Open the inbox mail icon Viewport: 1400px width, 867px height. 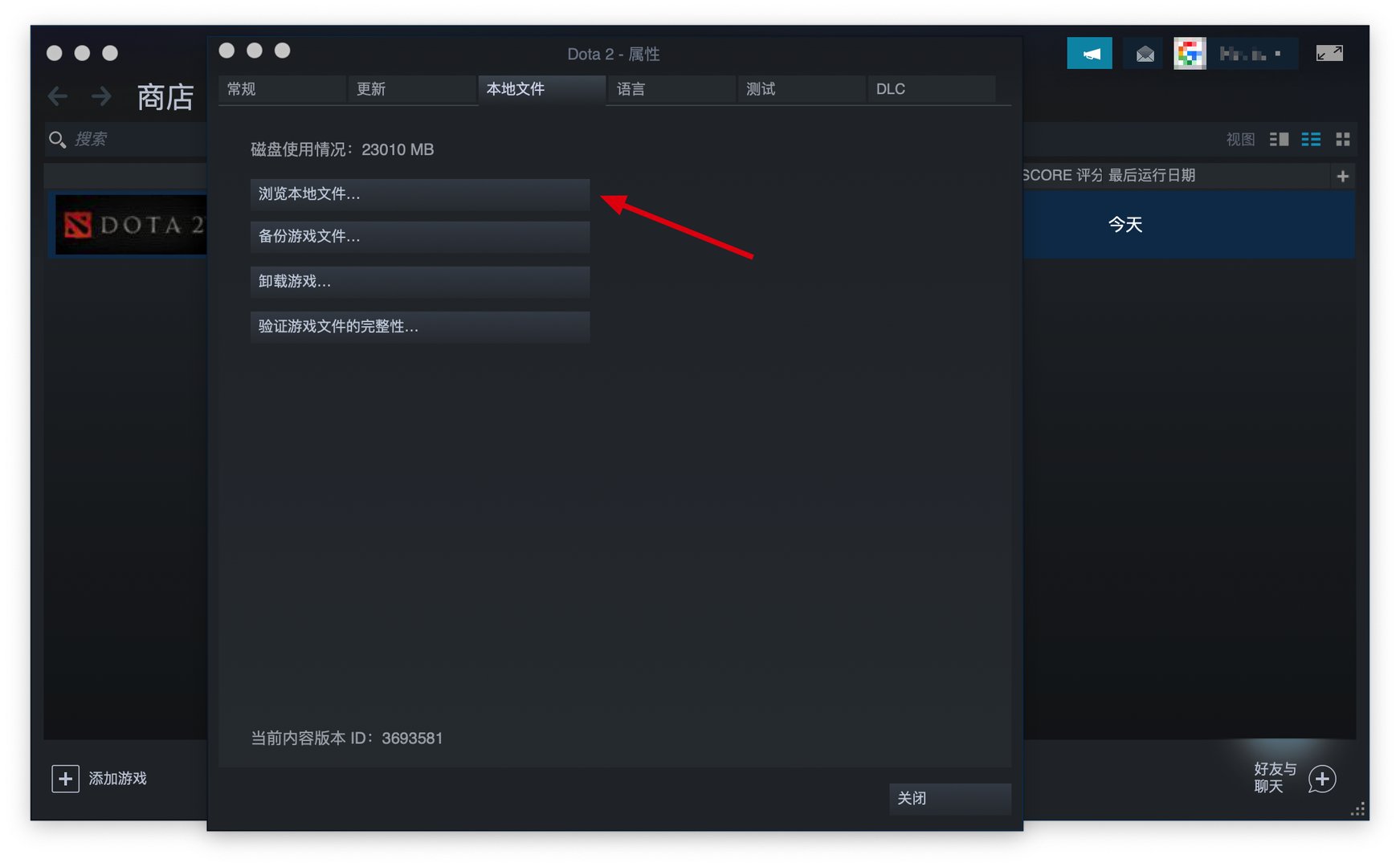point(1143,53)
